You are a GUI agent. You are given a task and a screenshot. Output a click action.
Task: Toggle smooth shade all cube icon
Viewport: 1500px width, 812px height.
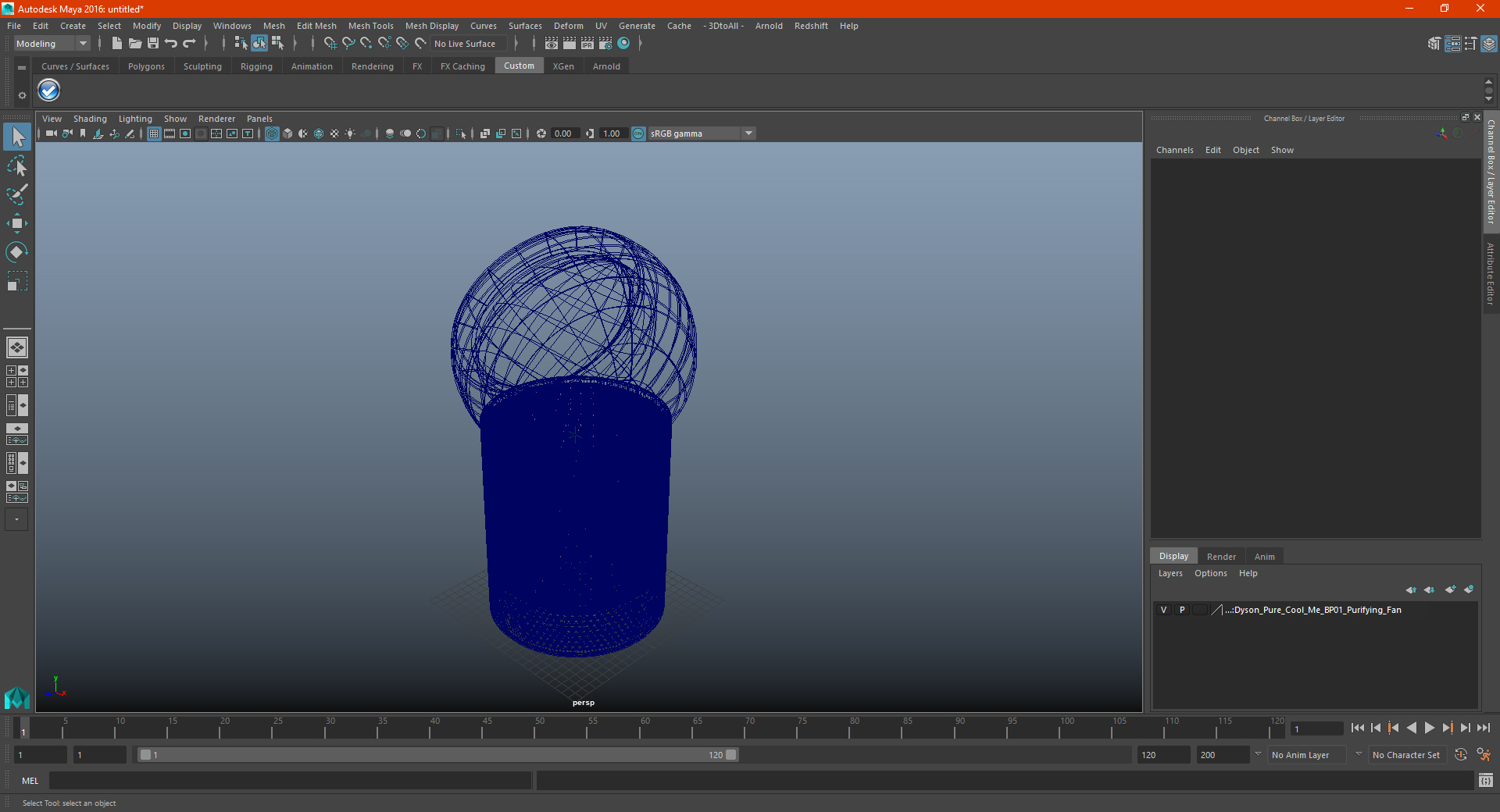coord(287,134)
